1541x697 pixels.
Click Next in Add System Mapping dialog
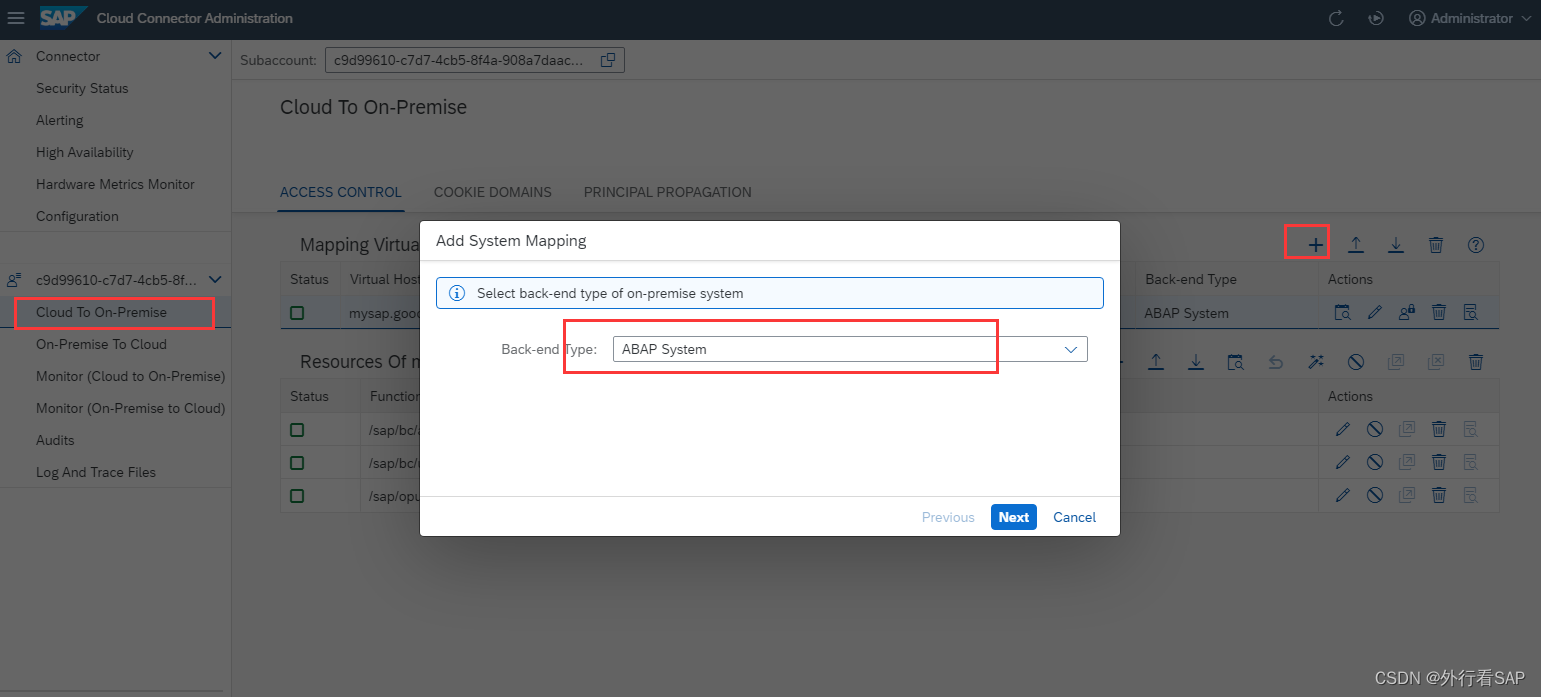[x=1014, y=517]
